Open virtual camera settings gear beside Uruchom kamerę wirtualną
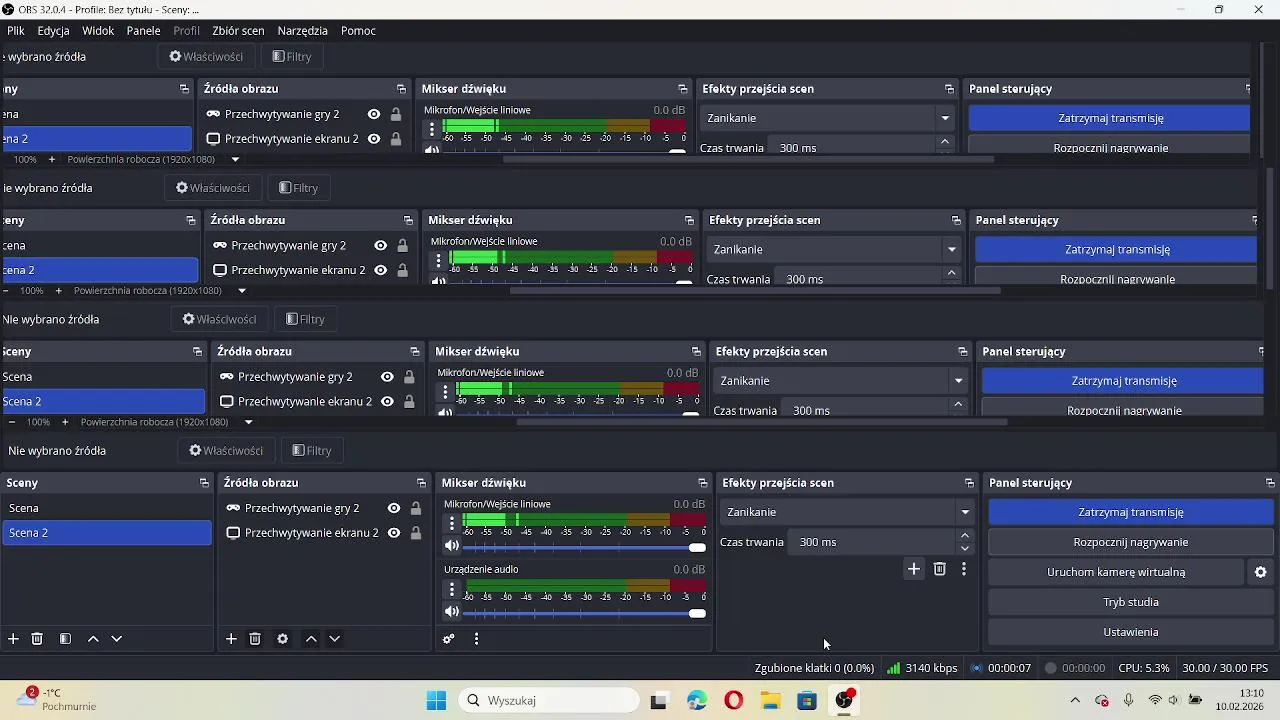Screen dimensions: 1280x720 [1261, 572]
